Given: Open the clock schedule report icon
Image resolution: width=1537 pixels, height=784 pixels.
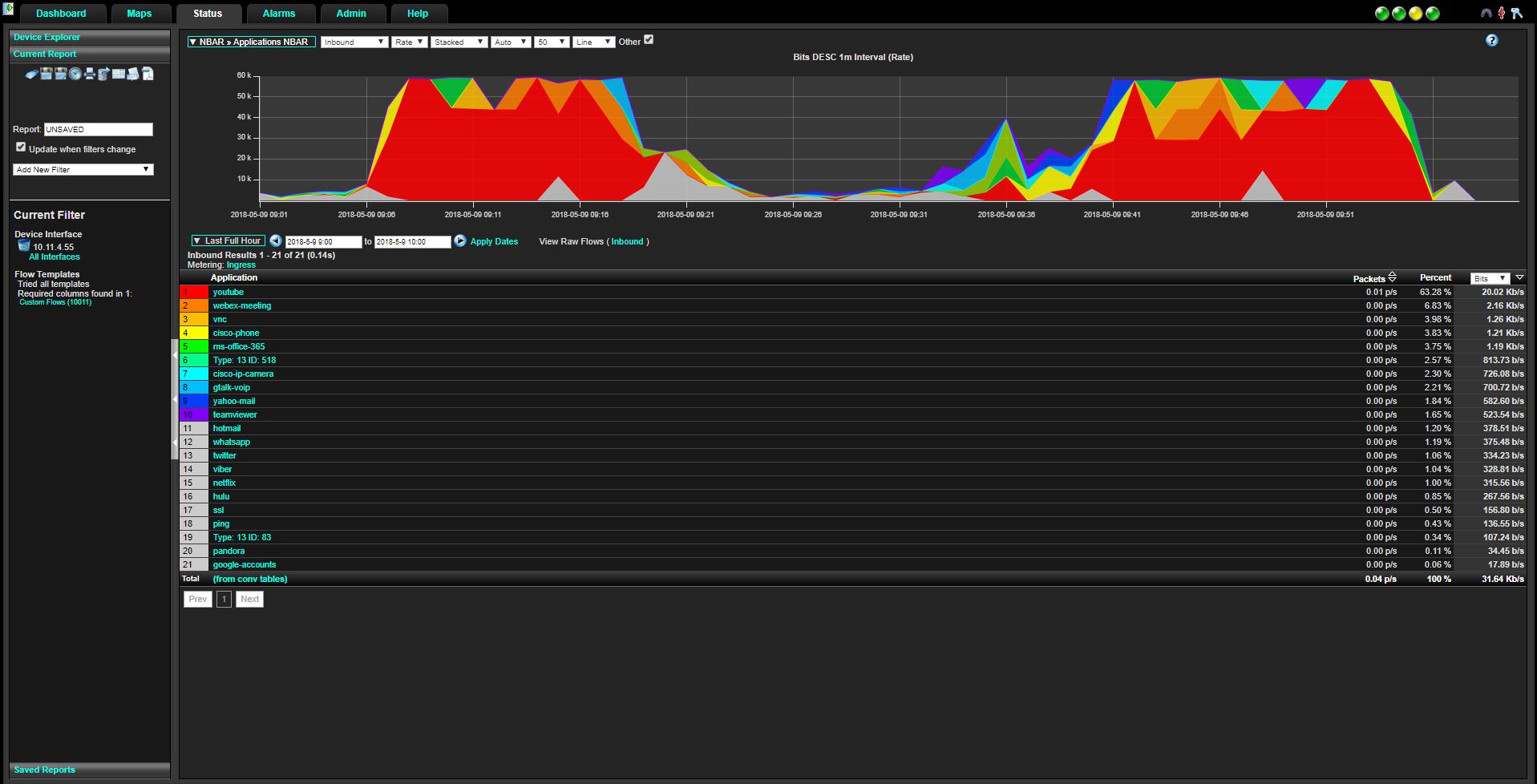Looking at the screenshot, I should (75, 74).
